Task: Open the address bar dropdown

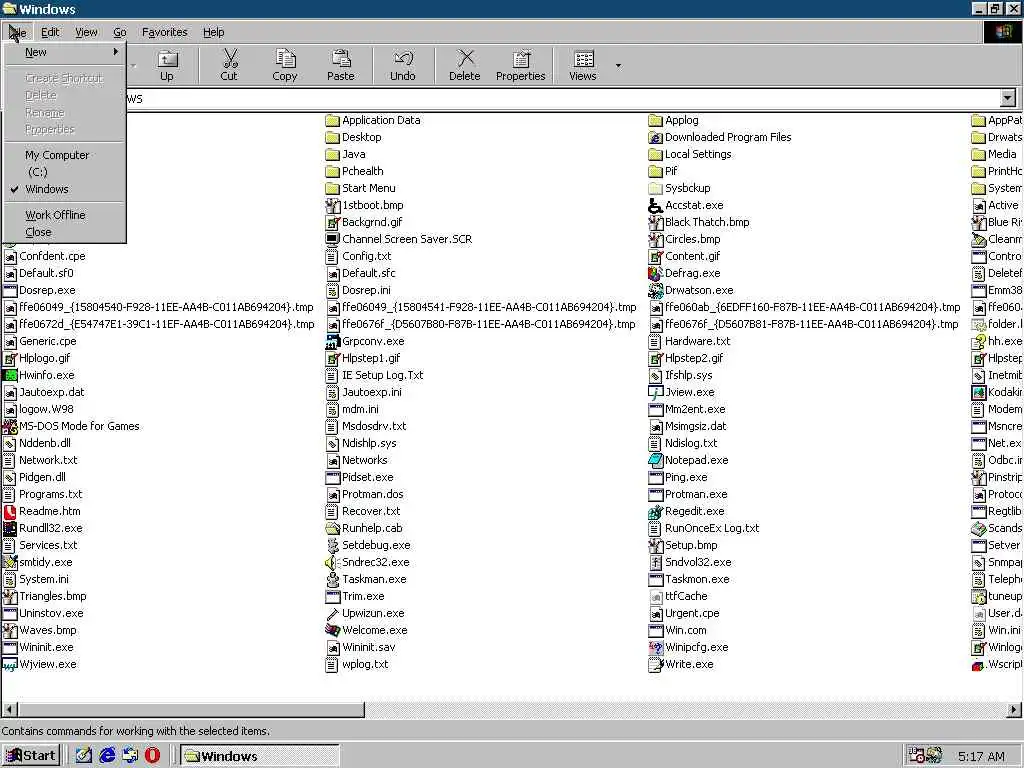Action: click(1008, 99)
